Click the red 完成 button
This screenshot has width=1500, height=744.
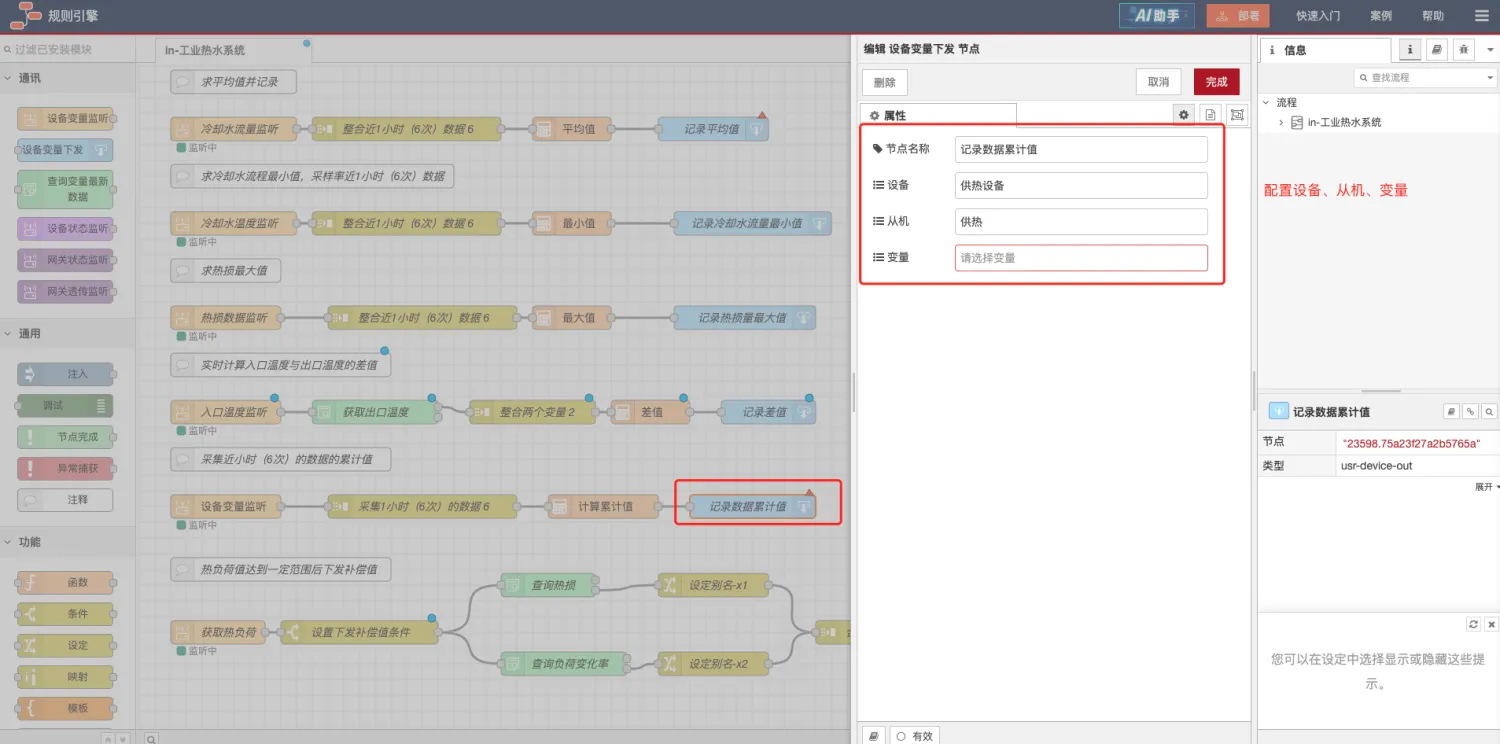(1216, 82)
